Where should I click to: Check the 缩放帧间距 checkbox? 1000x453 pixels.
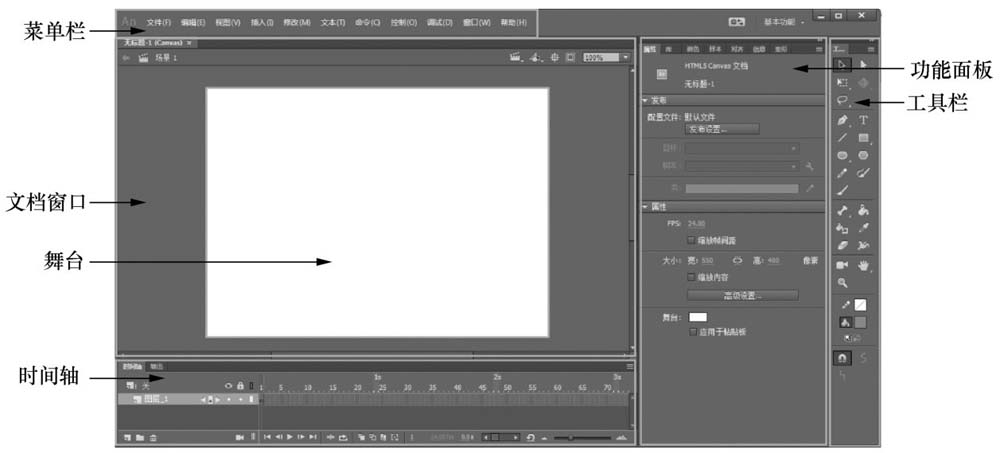(691, 241)
